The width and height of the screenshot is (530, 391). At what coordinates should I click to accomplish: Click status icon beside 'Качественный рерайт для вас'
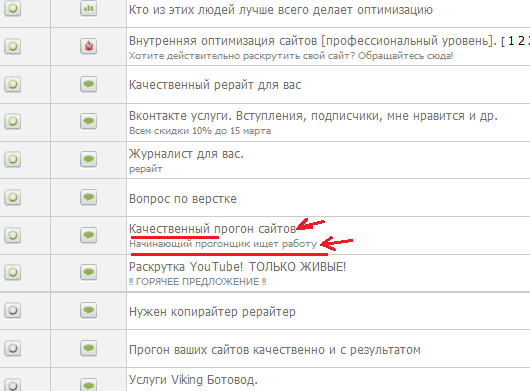pyautogui.click(x=13, y=84)
